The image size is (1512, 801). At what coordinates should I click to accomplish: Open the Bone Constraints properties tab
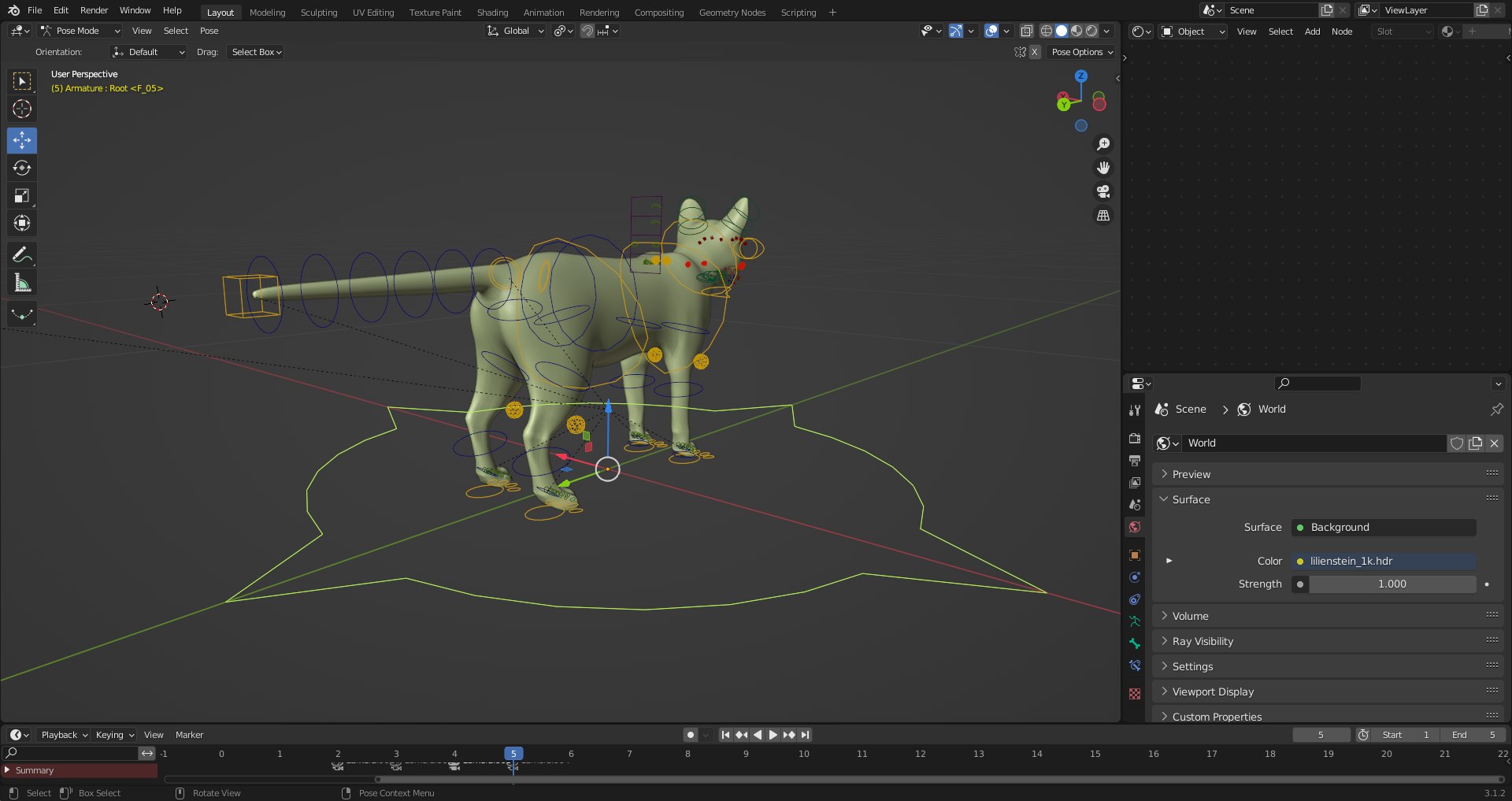pos(1135,666)
